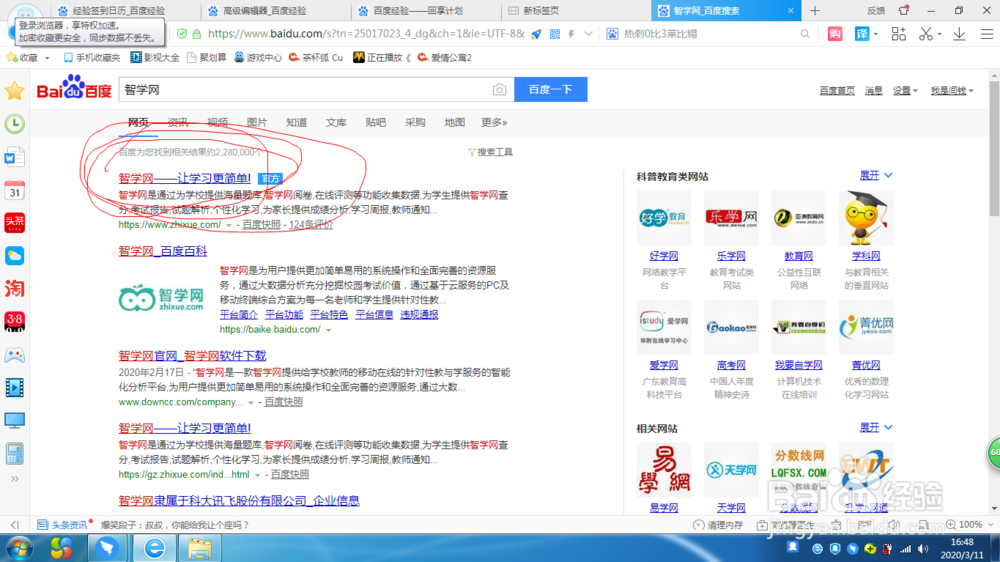Open the downloads arrow icon
Screen dimensions: 1000x562
tap(959, 34)
